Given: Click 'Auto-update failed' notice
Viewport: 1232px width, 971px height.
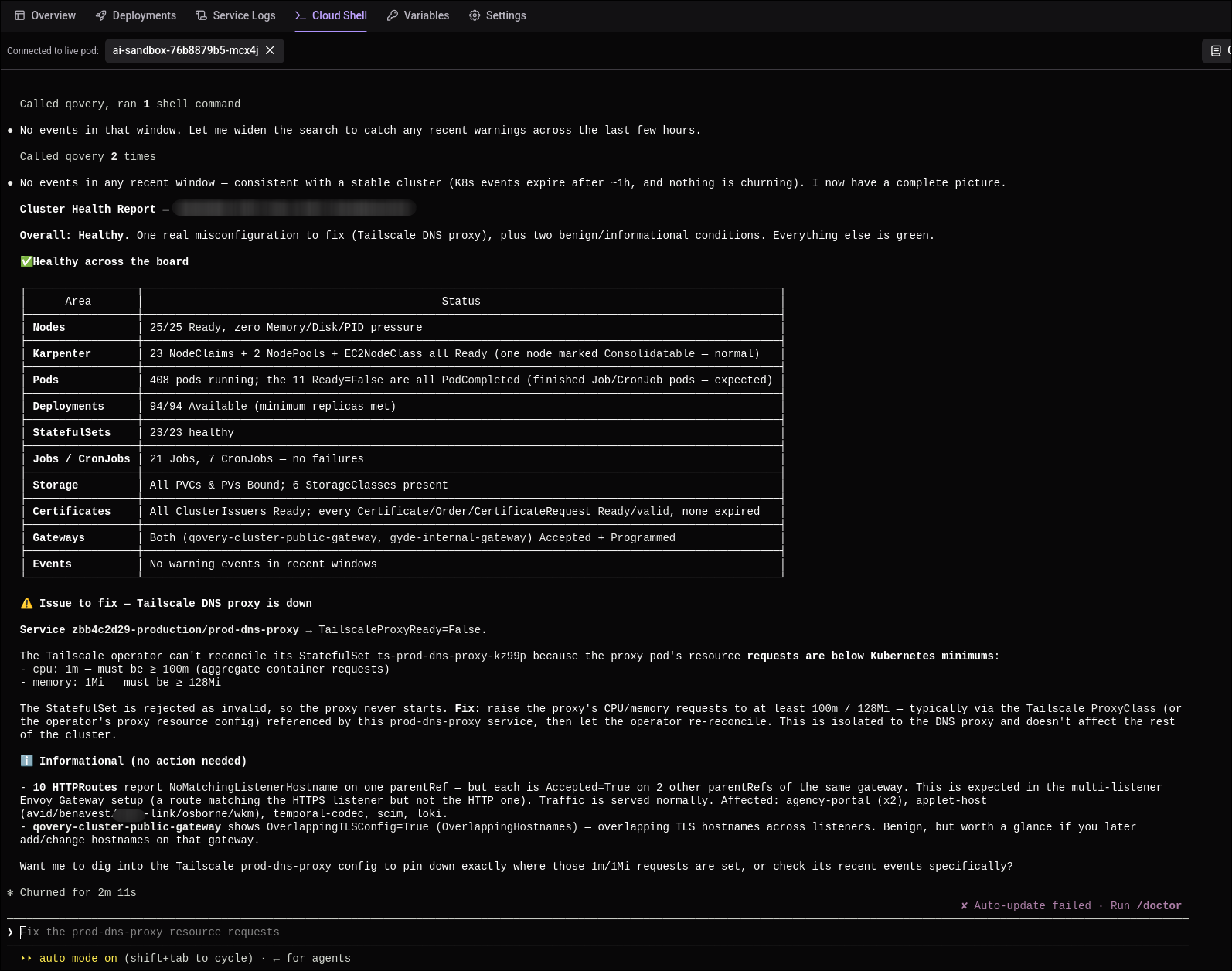Looking at the screenshot, I should click(x=1033, y=906).
